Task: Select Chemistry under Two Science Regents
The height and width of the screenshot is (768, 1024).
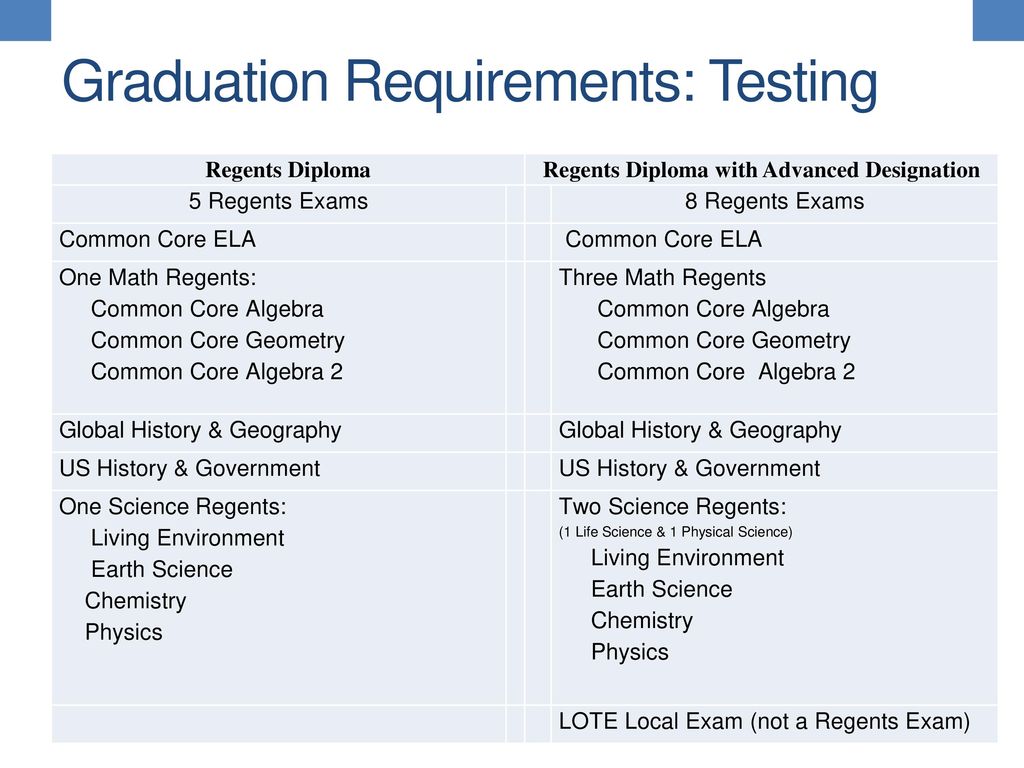Action: coord(642,620)
